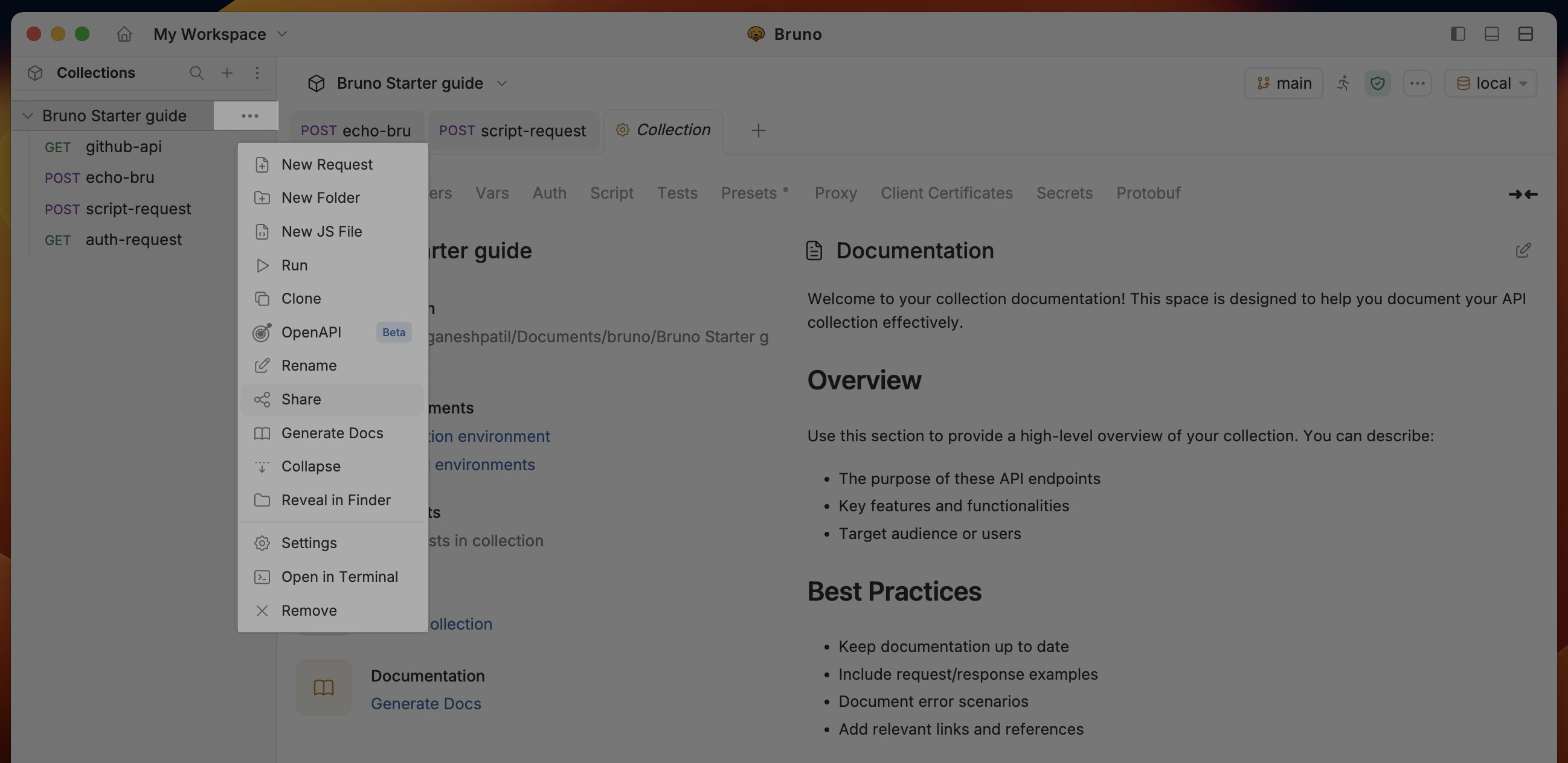Click the home icon in title bar
Viewport: 1568px width, 763px height.
[124, 34]
